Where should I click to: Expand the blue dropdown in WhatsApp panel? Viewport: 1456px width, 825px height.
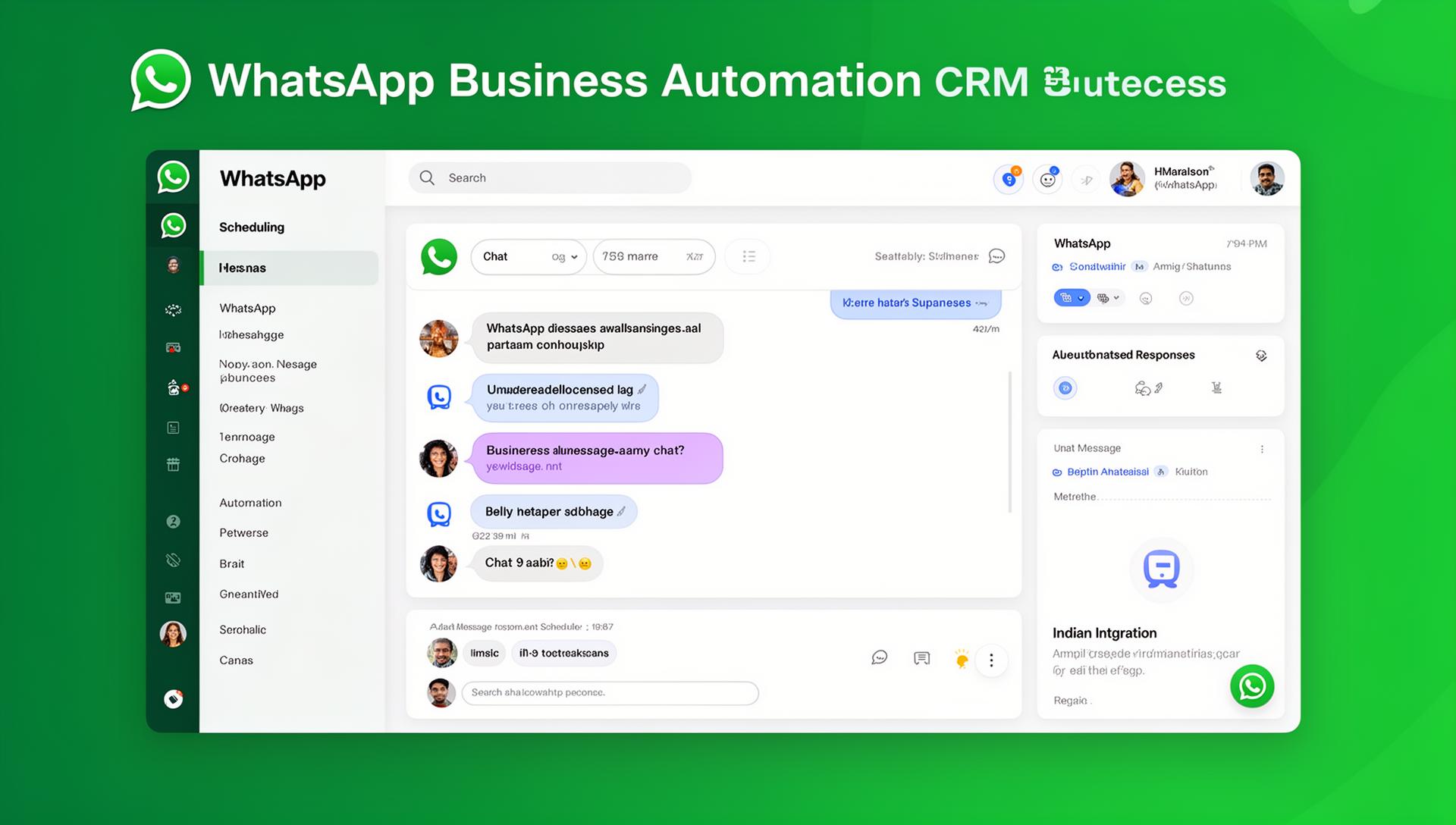[x=1072, y=298]
